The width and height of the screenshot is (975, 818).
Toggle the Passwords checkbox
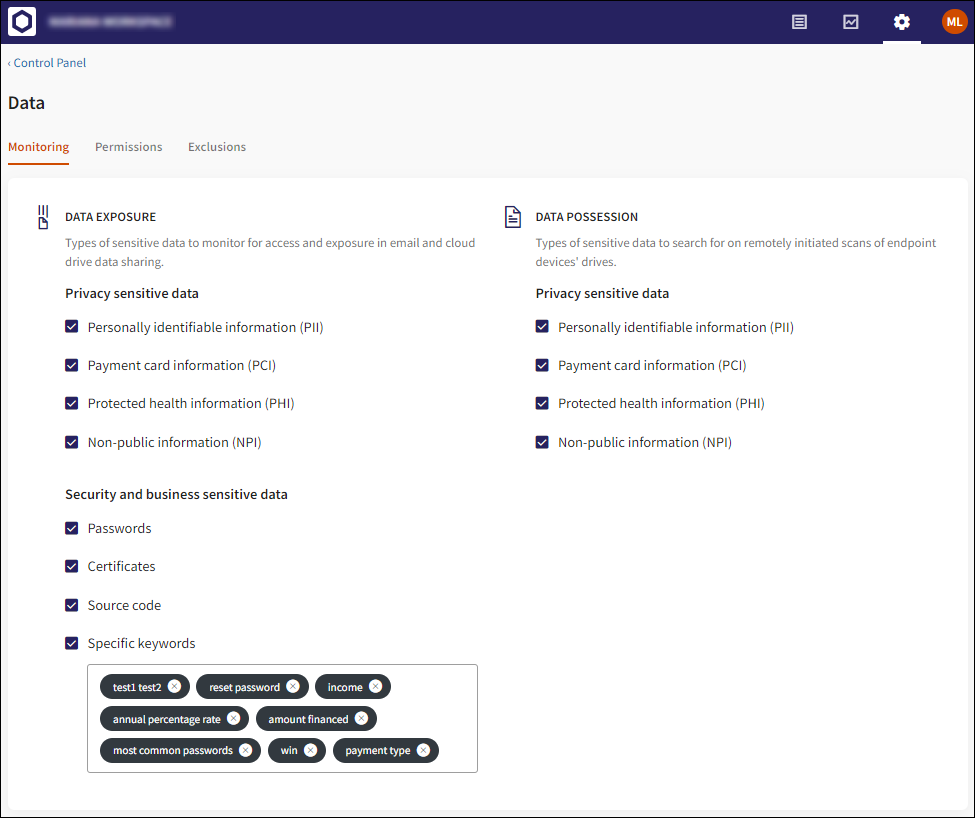click(x=72, y=528)
